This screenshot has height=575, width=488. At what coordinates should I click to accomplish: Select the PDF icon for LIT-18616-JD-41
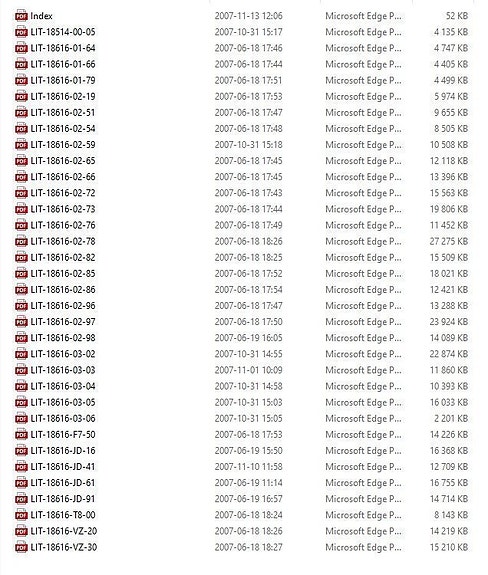click(x=21, y=467)
